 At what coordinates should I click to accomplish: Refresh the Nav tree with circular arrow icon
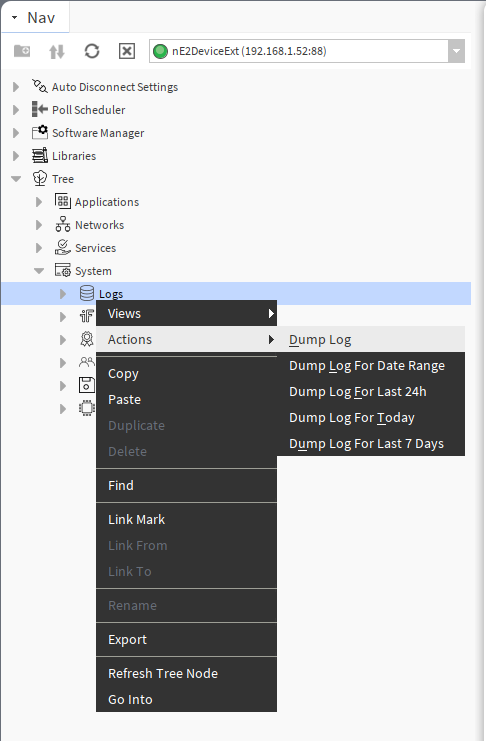click(92, 51)
